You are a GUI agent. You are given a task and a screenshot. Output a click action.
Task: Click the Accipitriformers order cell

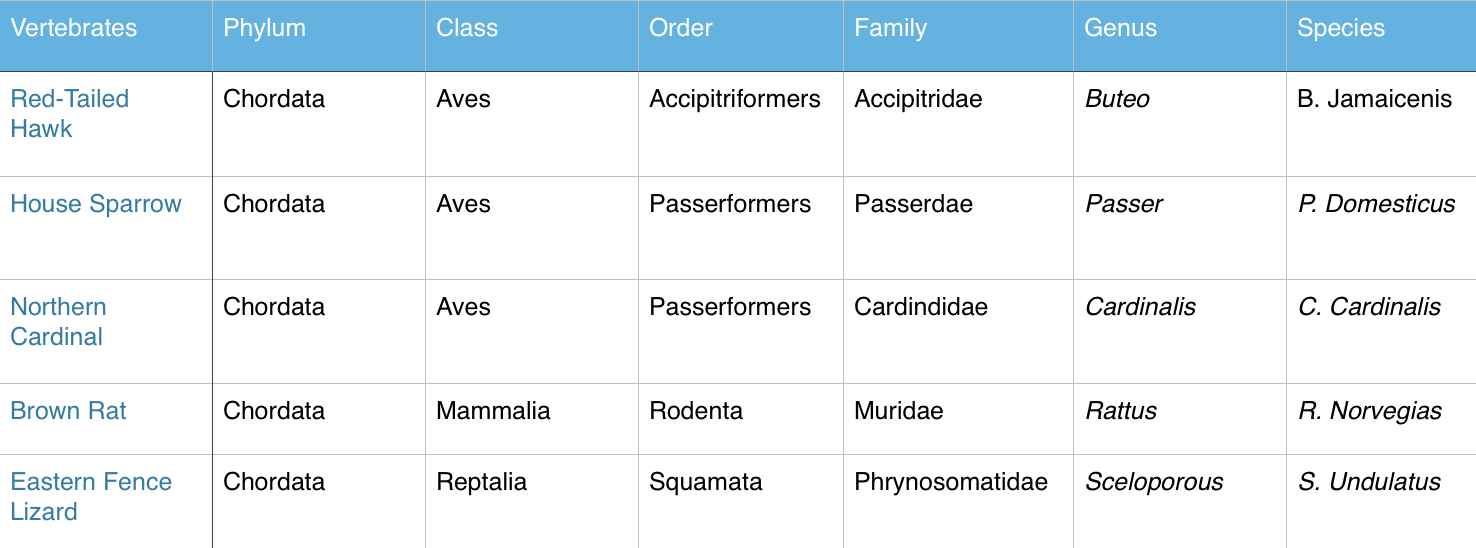pos(734,99)
